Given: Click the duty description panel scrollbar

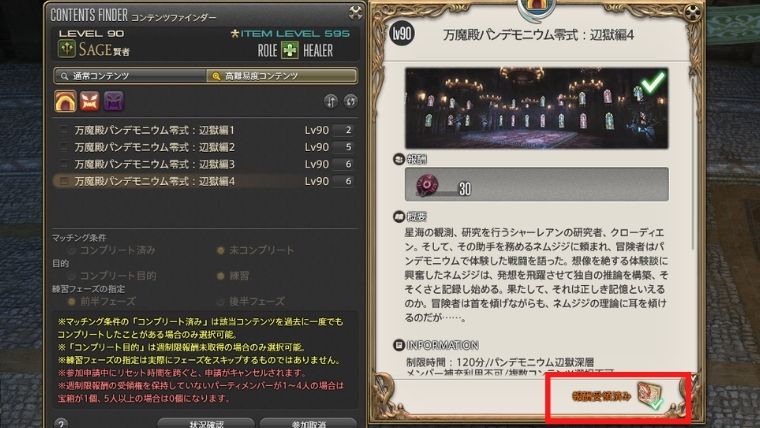Looking at the screenshot, I should coord(694,160).
